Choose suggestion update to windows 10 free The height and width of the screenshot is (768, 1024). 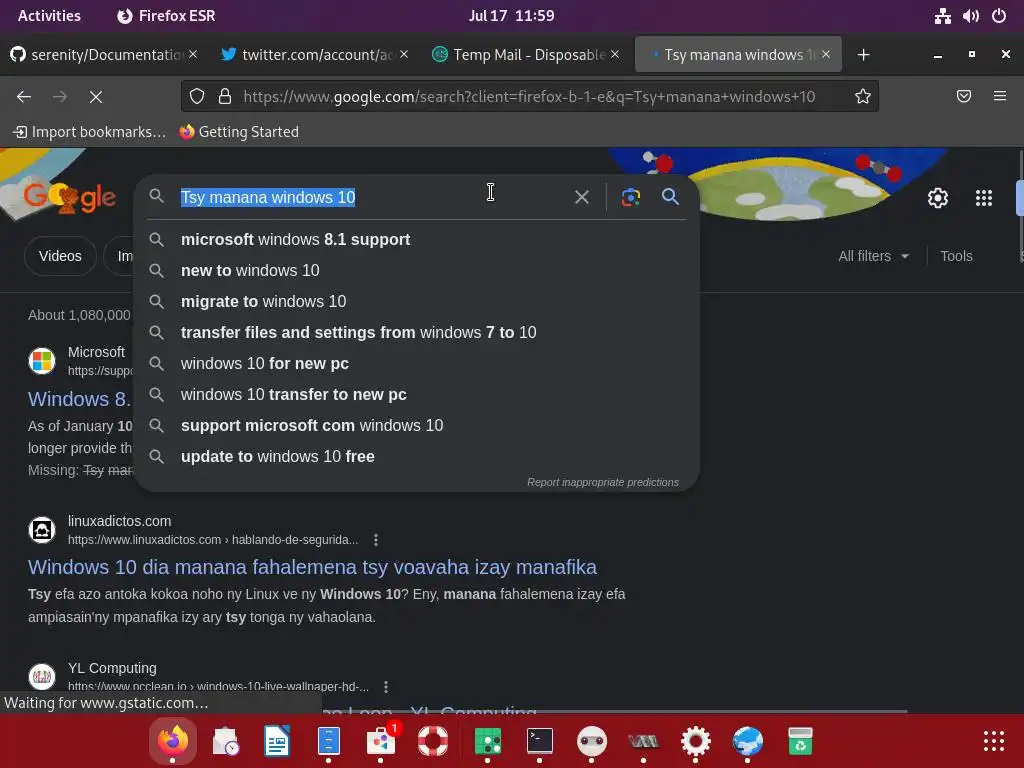[x=417, y=456]
